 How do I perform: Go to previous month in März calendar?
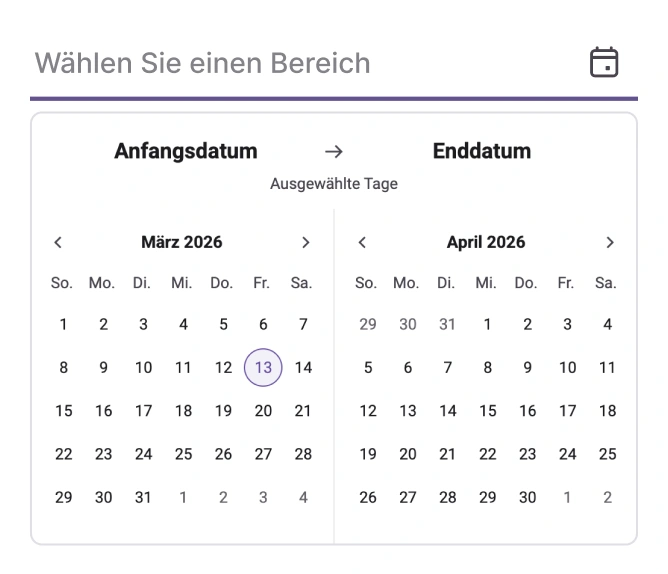[58, 242]
